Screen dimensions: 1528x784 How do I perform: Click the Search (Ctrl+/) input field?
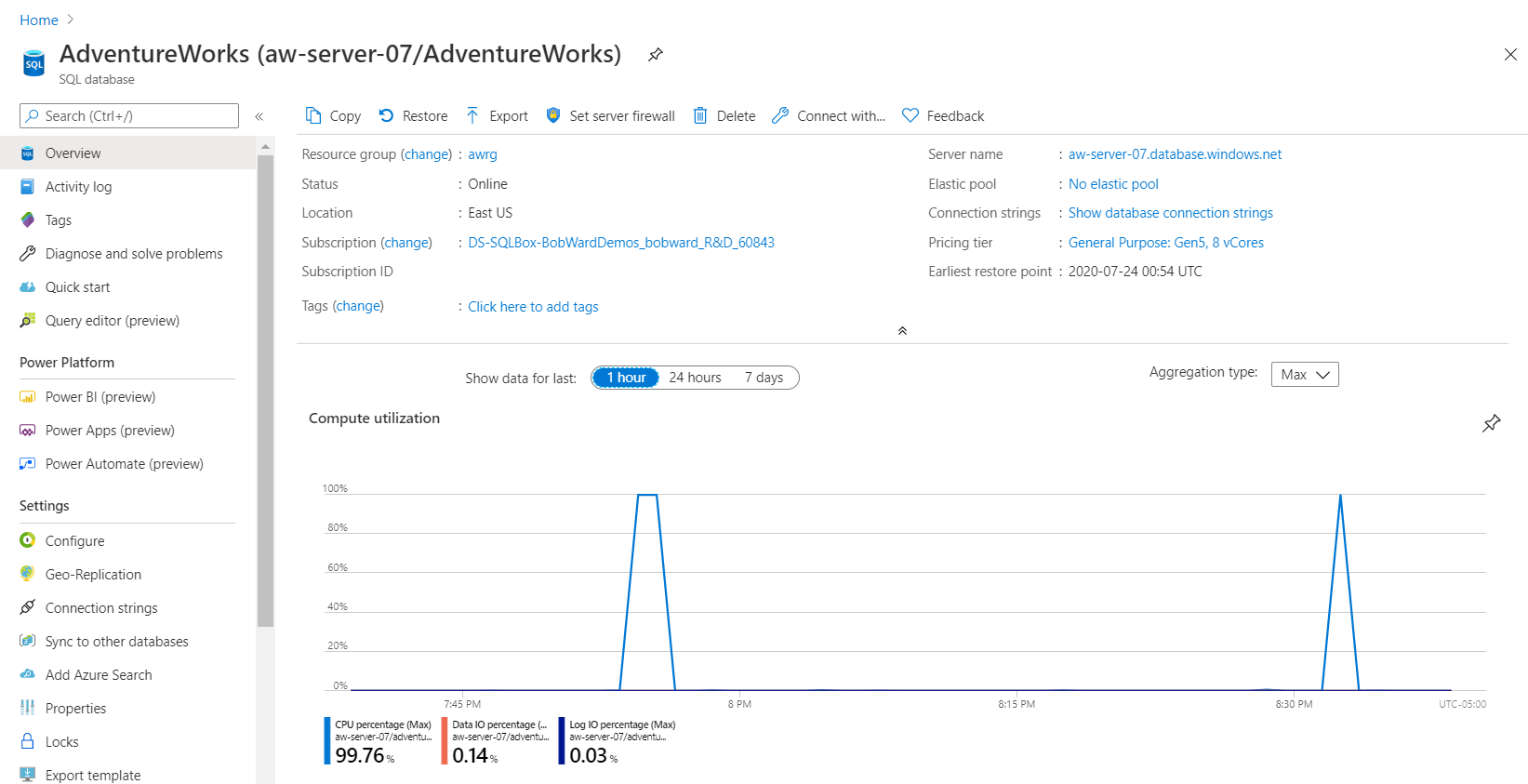pos(129,116)
